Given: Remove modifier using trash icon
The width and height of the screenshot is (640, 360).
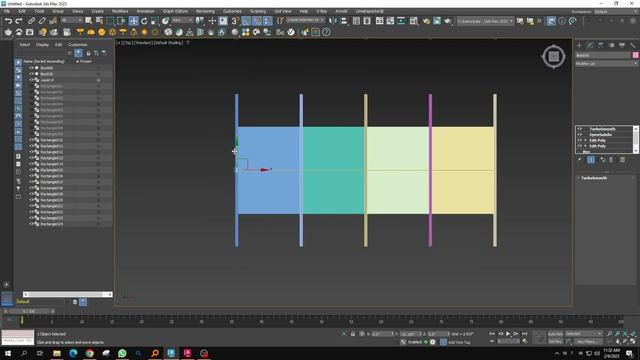Looking at the screenshot, I should tap(611, 160).
